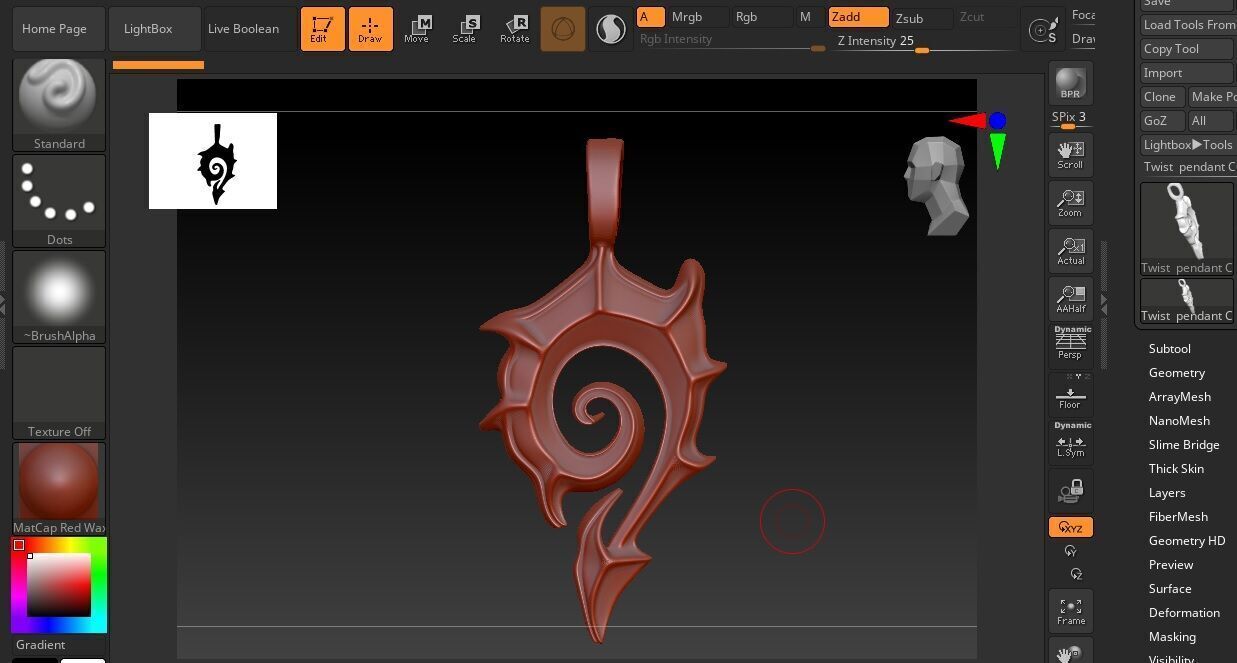Open the Texture Off picker
This screenshot has height=663, width=1237.
click(59, 393)
